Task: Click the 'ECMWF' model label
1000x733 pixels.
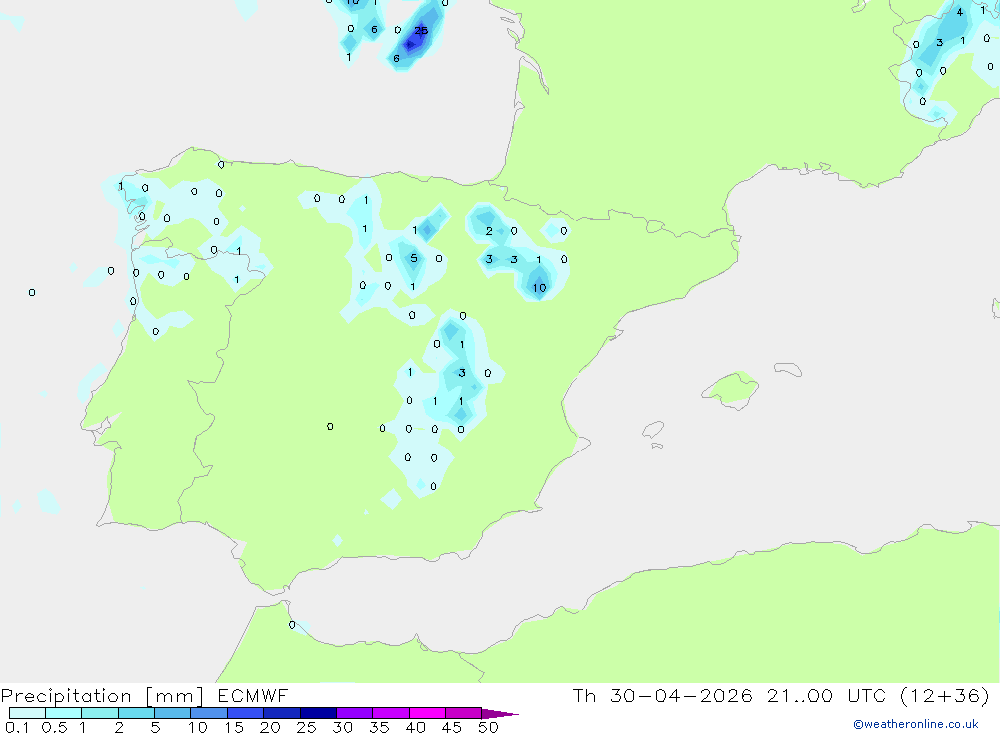Action: (x=253, y=695)
